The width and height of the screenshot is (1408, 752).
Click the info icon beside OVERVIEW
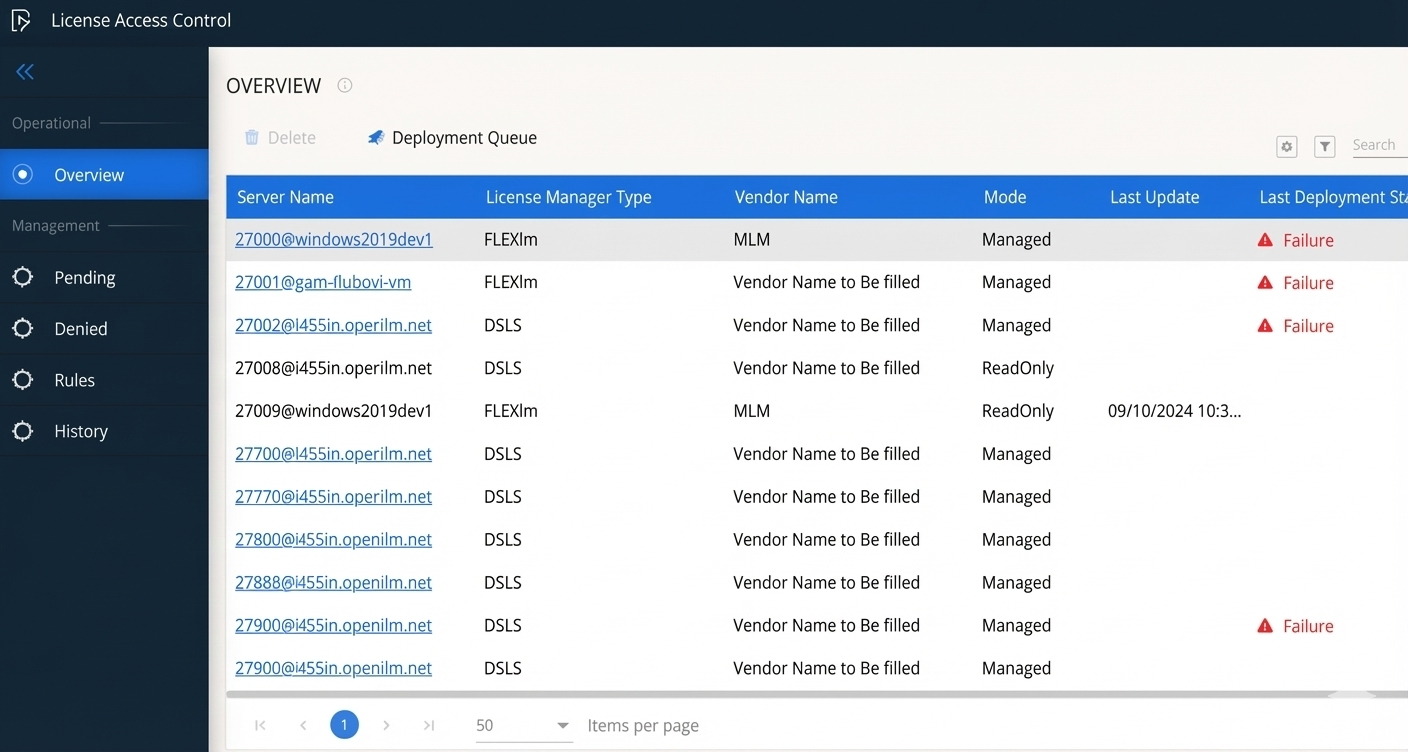pyautogui.click(x=345, y=85)
